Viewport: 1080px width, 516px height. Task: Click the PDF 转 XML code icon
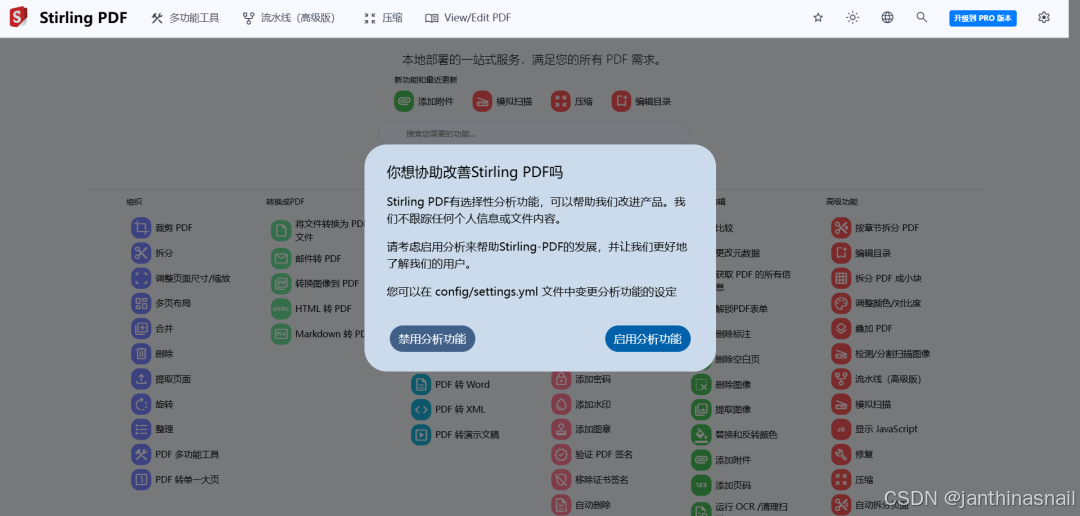click(x=421, y=409)
